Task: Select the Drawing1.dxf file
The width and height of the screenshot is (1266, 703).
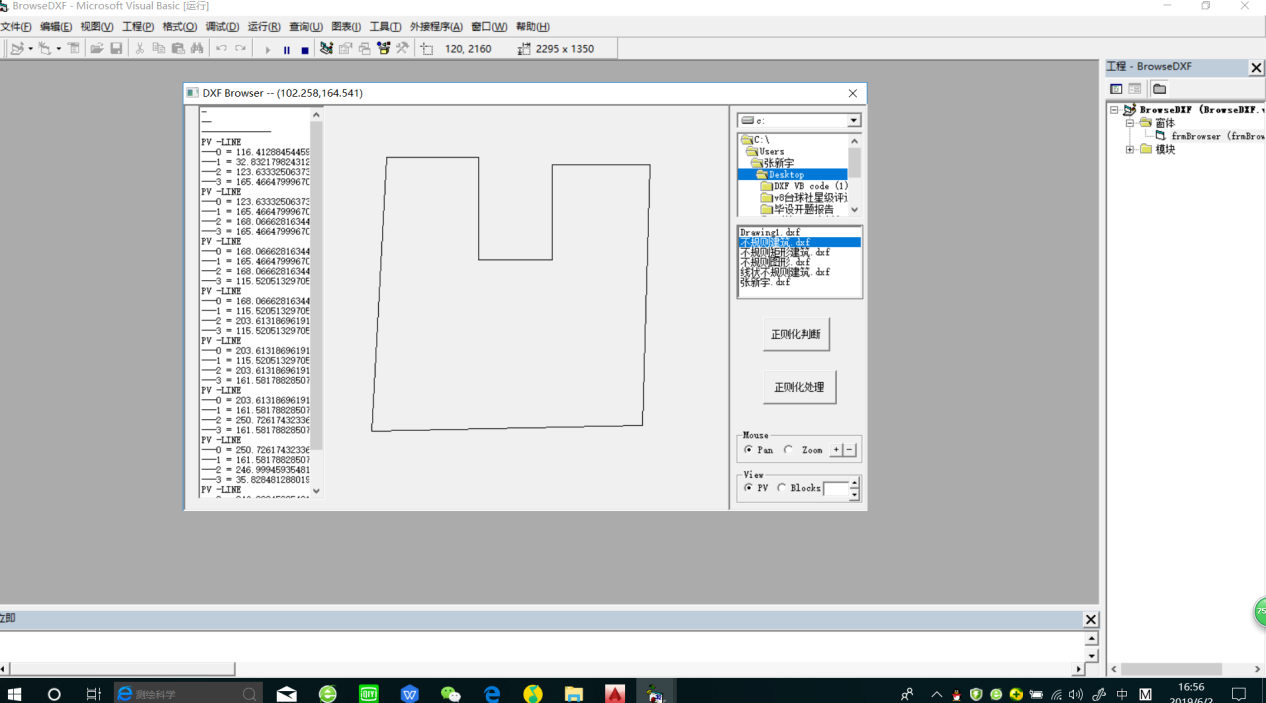Action: pyautogui.click(x=770, y=232)
